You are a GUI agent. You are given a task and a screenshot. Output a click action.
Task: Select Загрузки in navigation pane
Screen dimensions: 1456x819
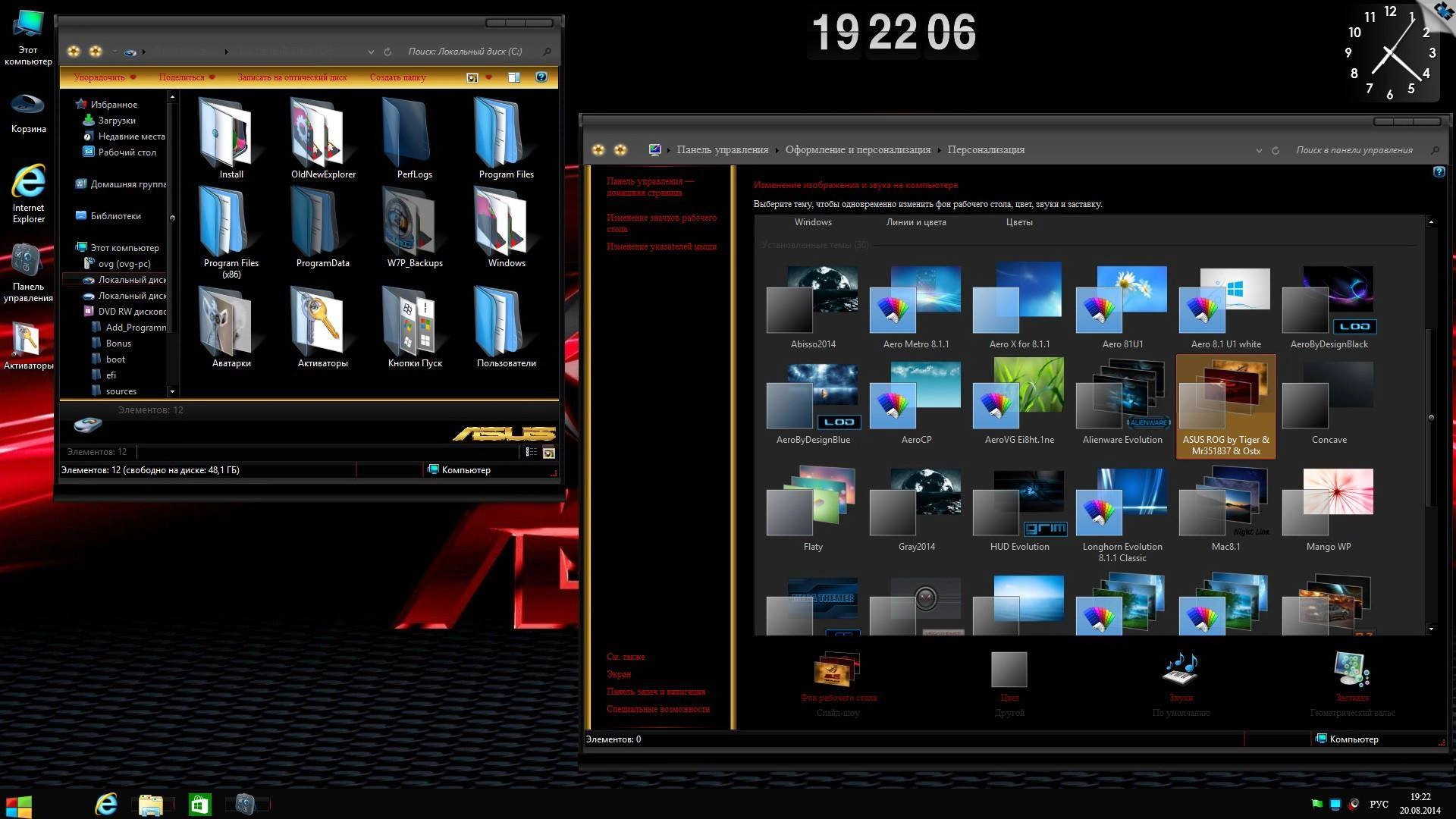point(117,121)
